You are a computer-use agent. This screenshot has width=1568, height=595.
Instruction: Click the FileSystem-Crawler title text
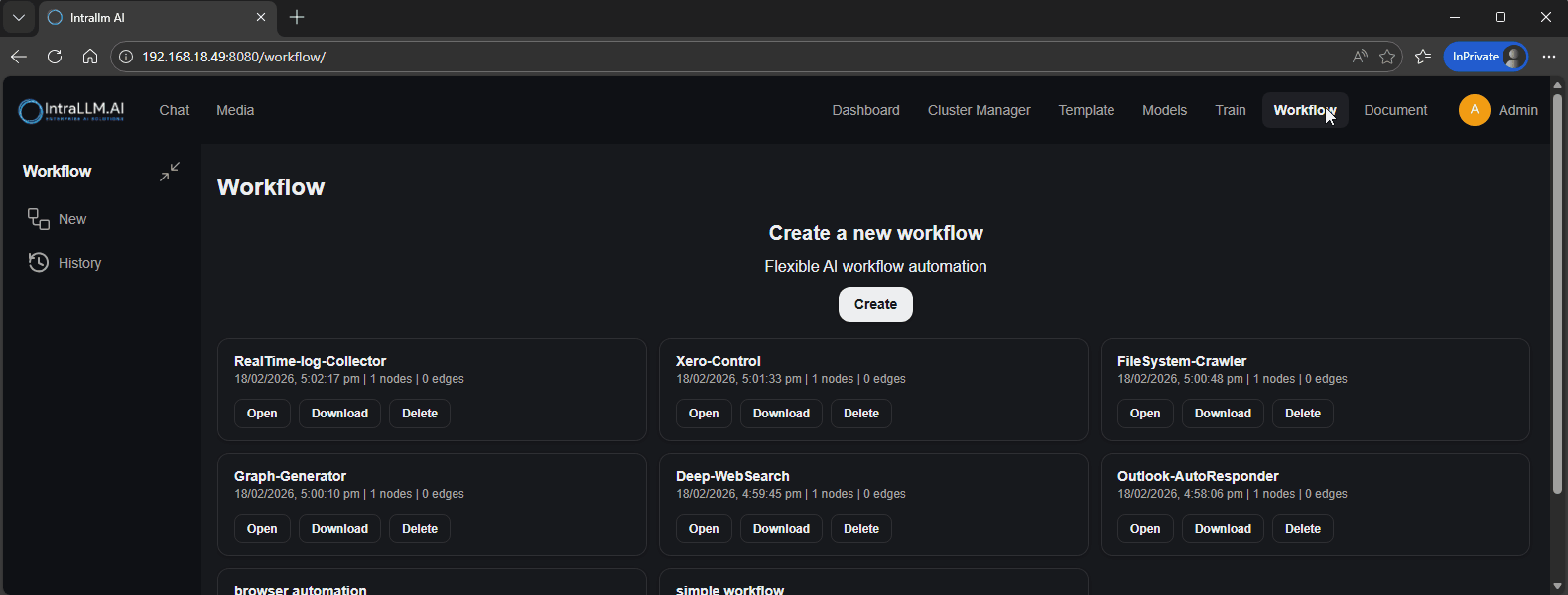tap(1181, 361)
